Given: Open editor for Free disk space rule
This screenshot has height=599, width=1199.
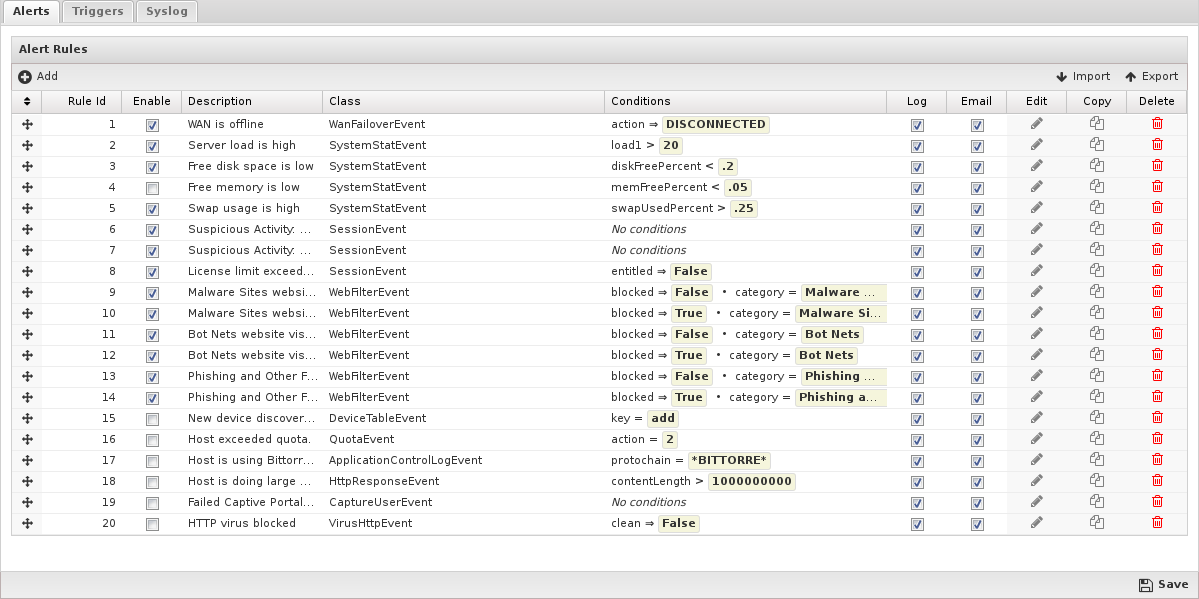Looking at the screenshot, I should click(1036, 166).
